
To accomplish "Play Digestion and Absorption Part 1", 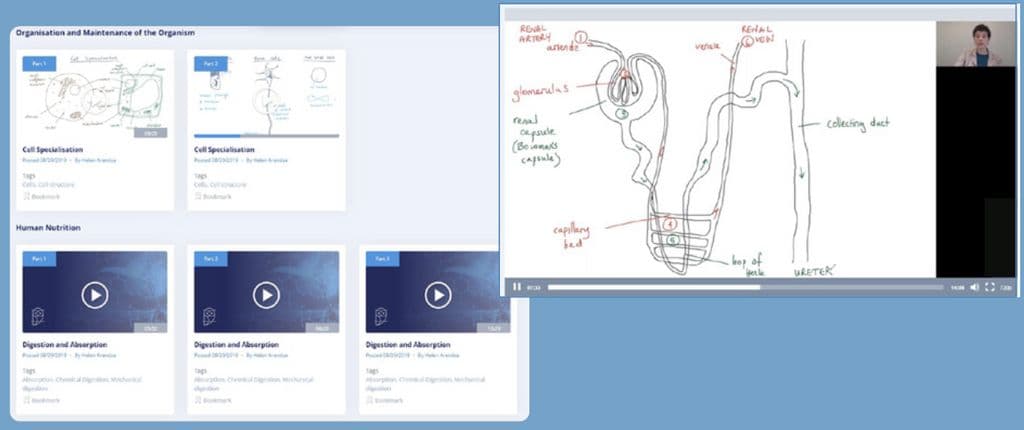I will (x=94, y=295).
